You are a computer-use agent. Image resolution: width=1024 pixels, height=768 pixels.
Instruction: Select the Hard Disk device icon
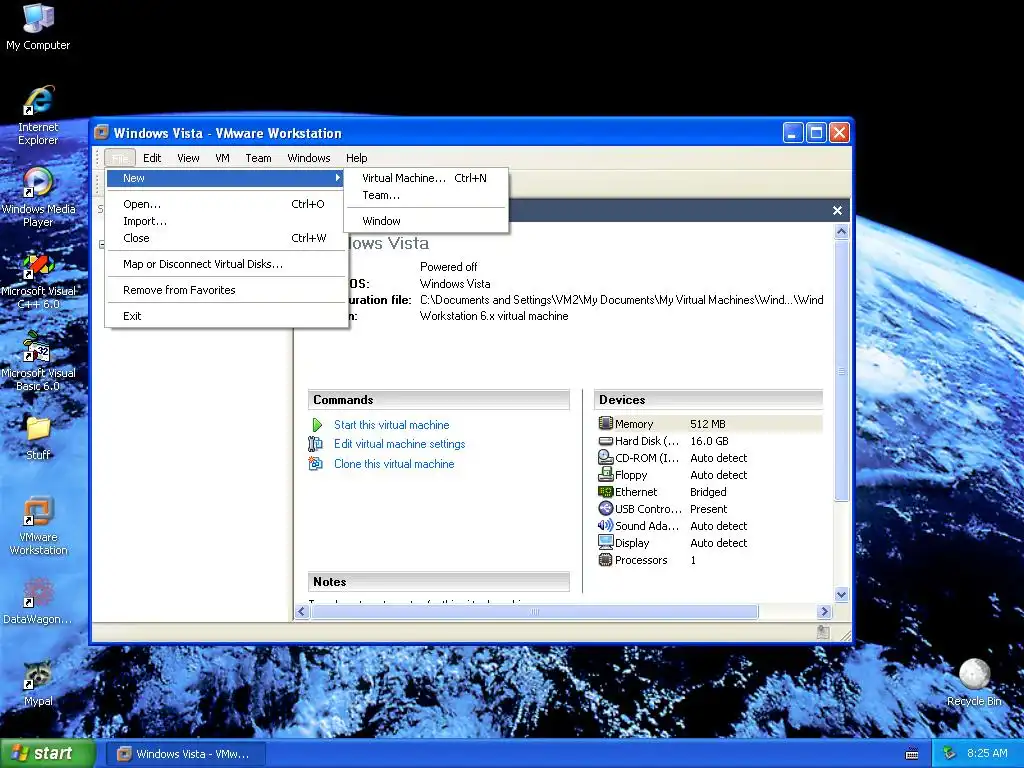coord(605,441)
